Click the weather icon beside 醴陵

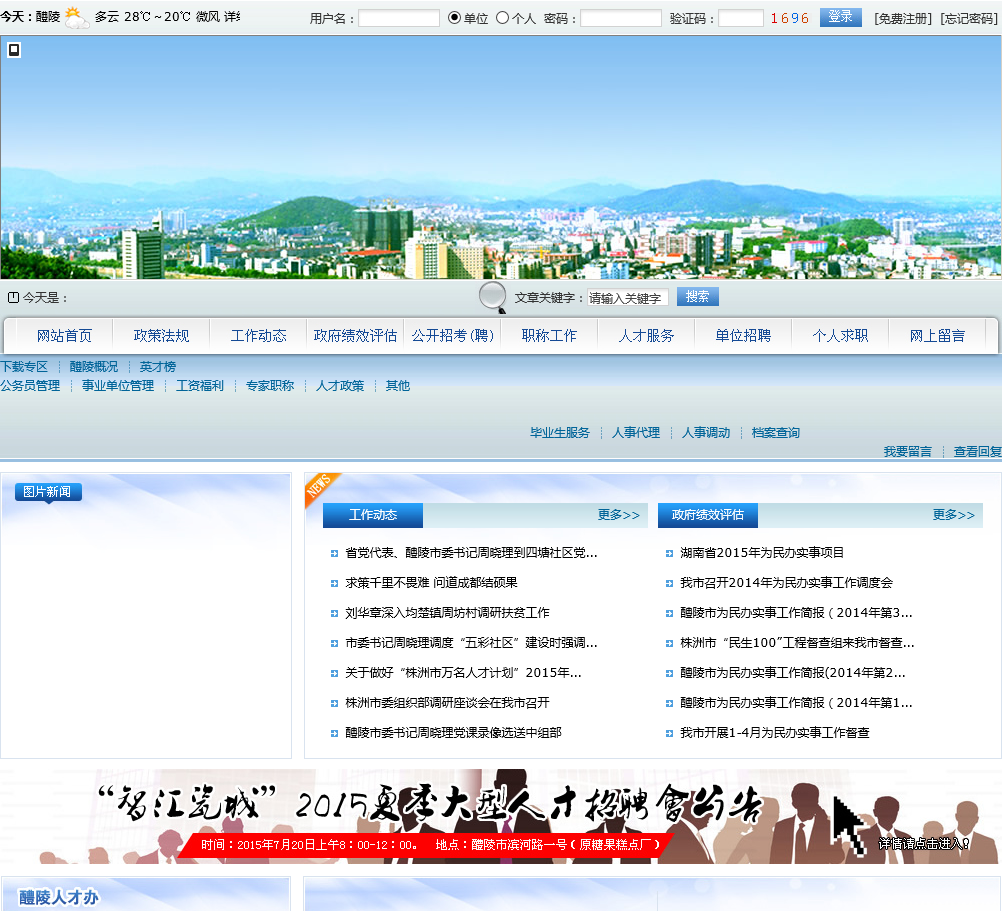pyautogui.click(x=77, y=17)
